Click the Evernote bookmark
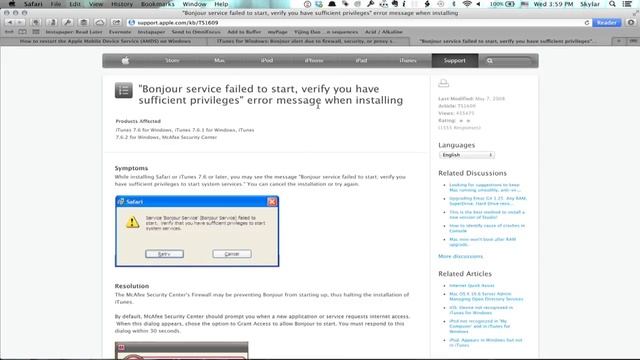Image resolution: width=640 pixels, height=360 pixels. [x=120, y=32]
